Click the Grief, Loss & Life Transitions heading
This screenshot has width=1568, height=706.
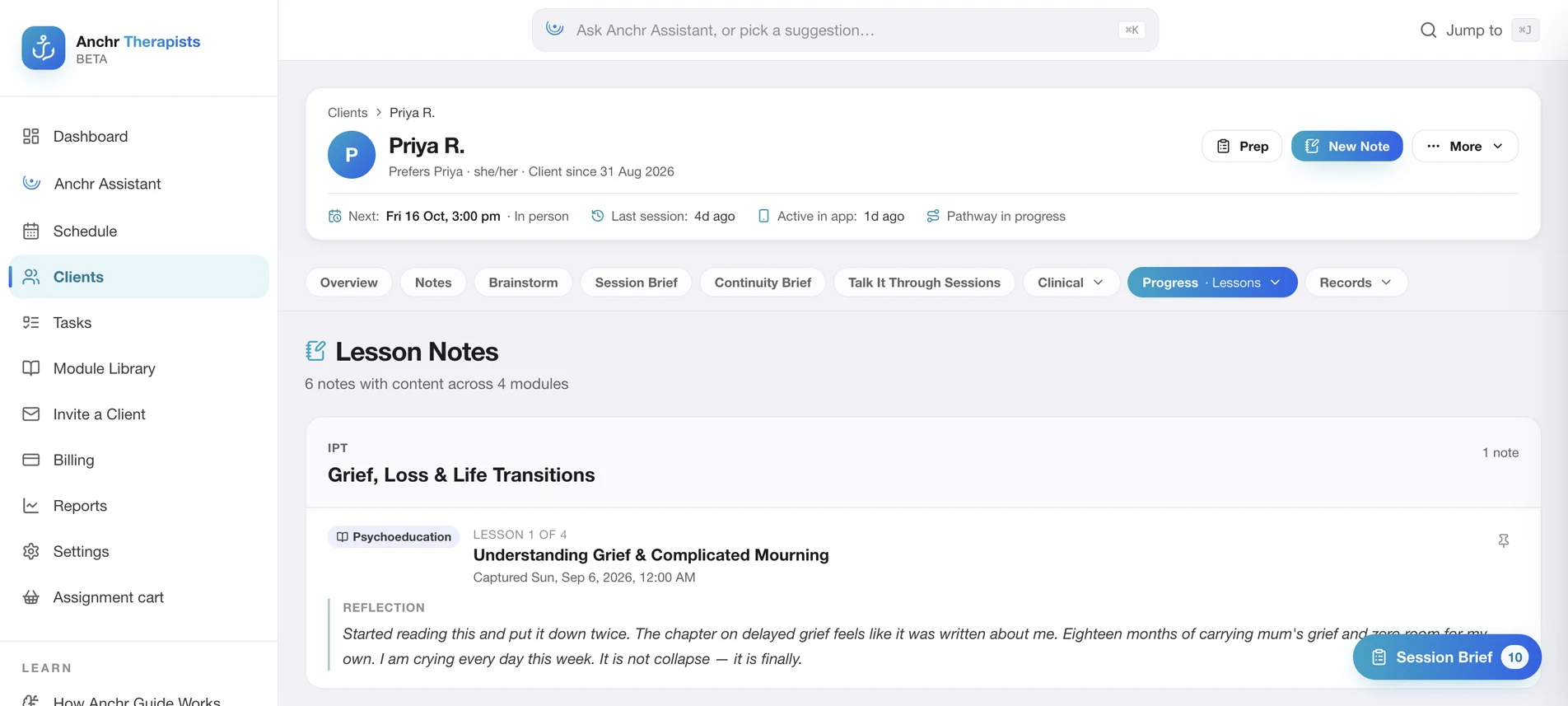click(x=461, y=475)
